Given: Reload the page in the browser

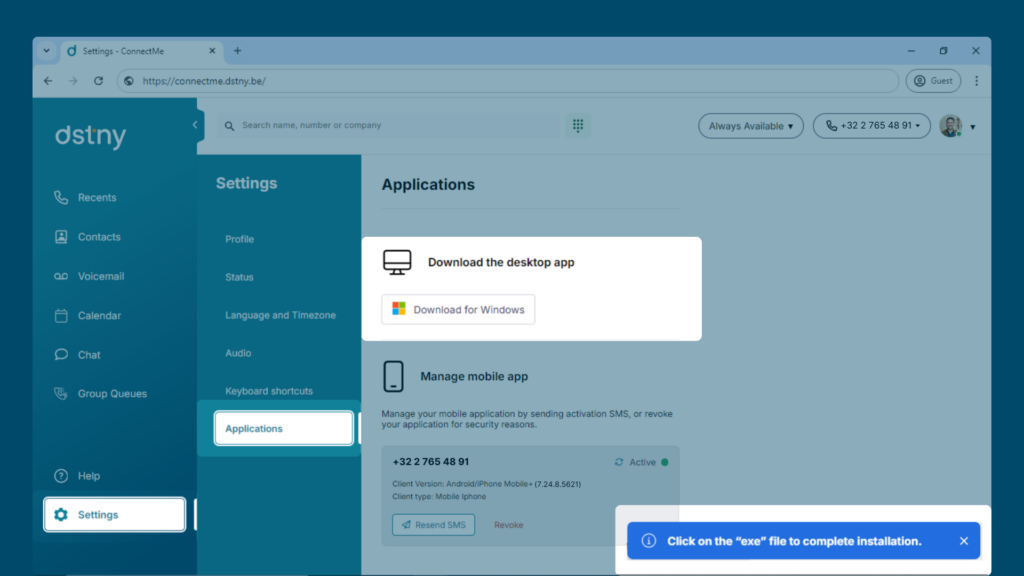Looking at the screenshot, I should pos(99,81).
